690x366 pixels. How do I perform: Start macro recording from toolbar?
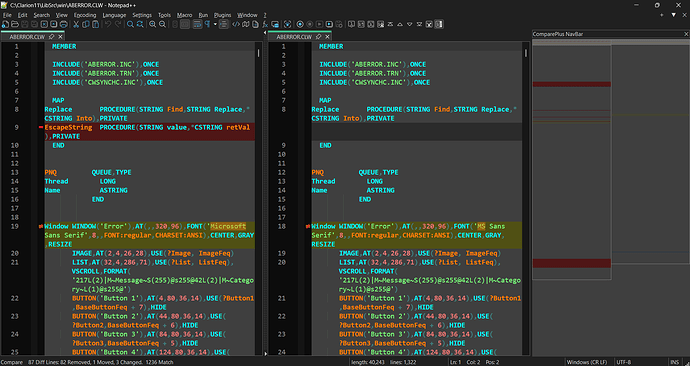coord(300,24)
